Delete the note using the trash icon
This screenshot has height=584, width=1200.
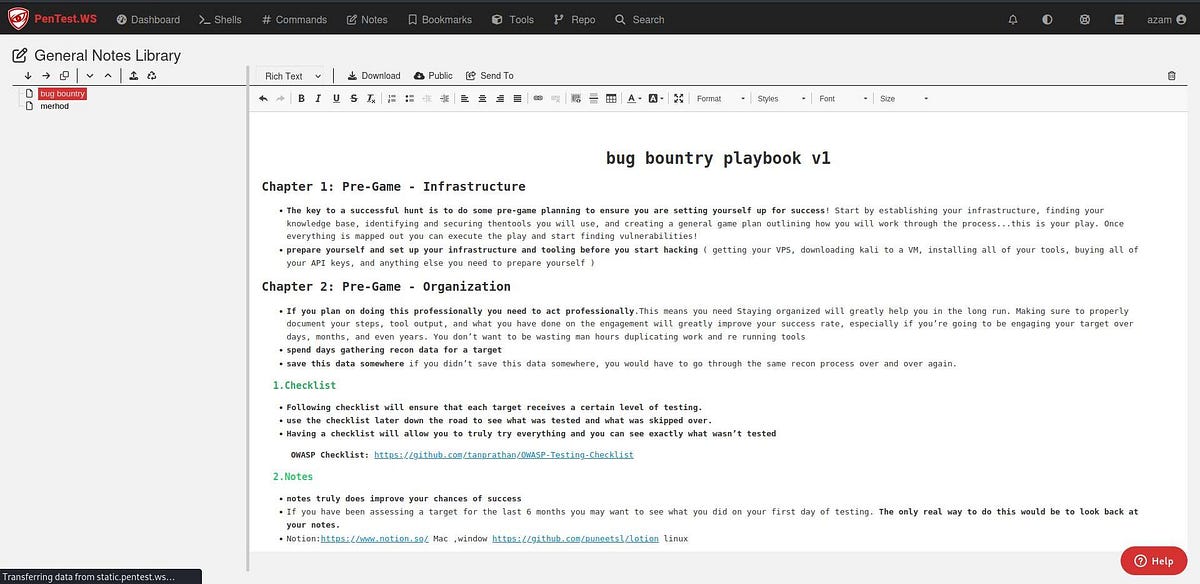[x=1170, y=75]
